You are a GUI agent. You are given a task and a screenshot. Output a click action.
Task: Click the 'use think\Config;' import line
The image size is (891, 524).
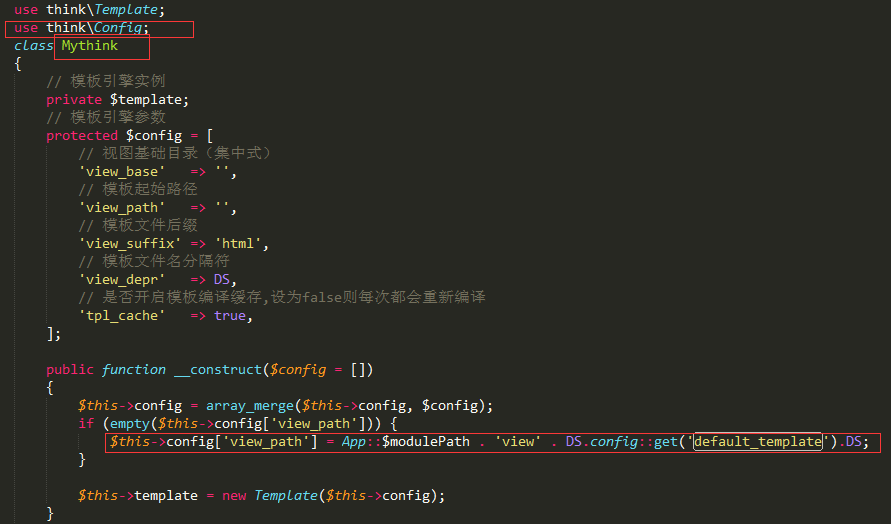81,28
